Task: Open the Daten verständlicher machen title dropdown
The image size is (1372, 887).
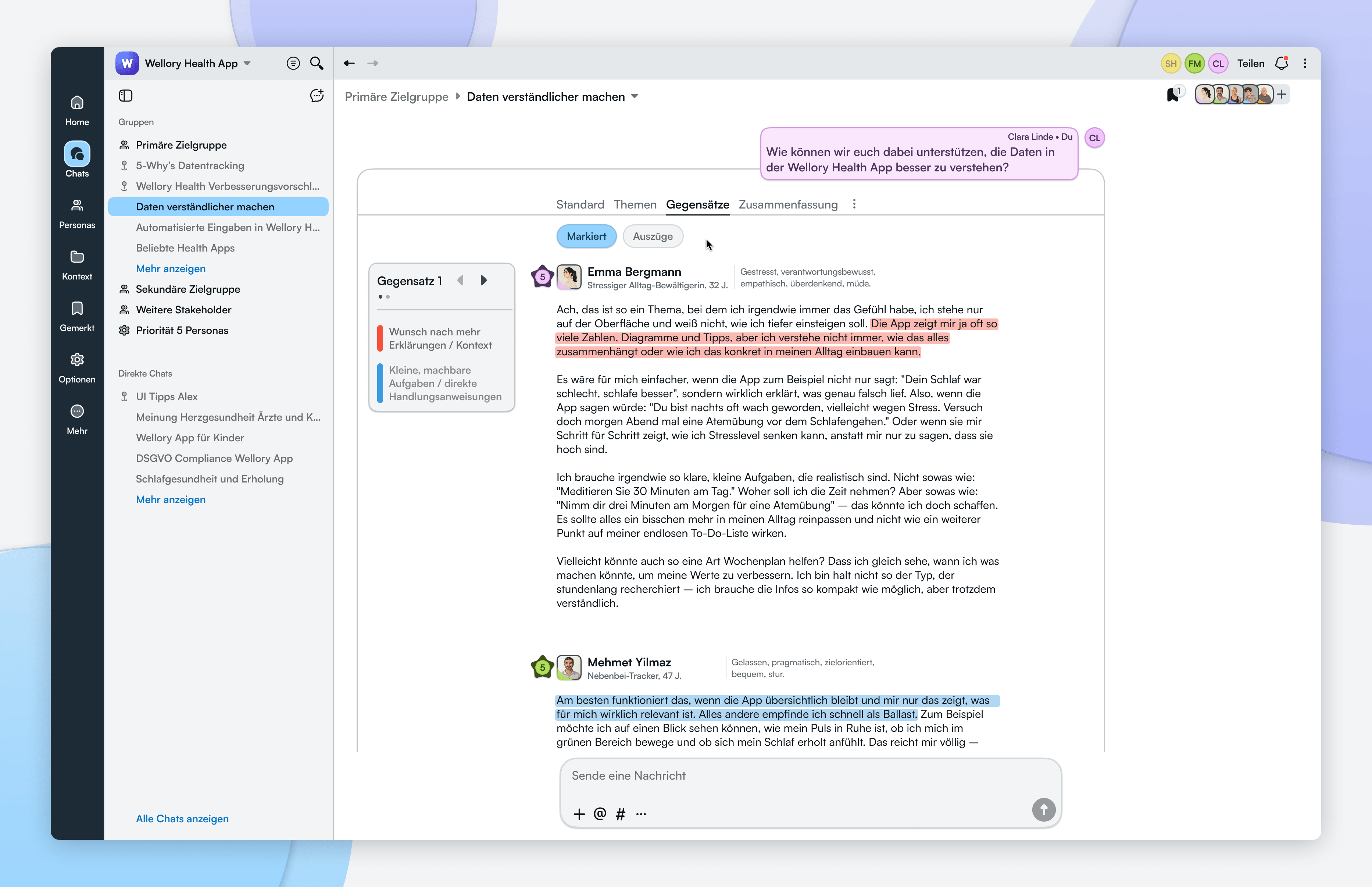Action: click(x=635, y=96)
